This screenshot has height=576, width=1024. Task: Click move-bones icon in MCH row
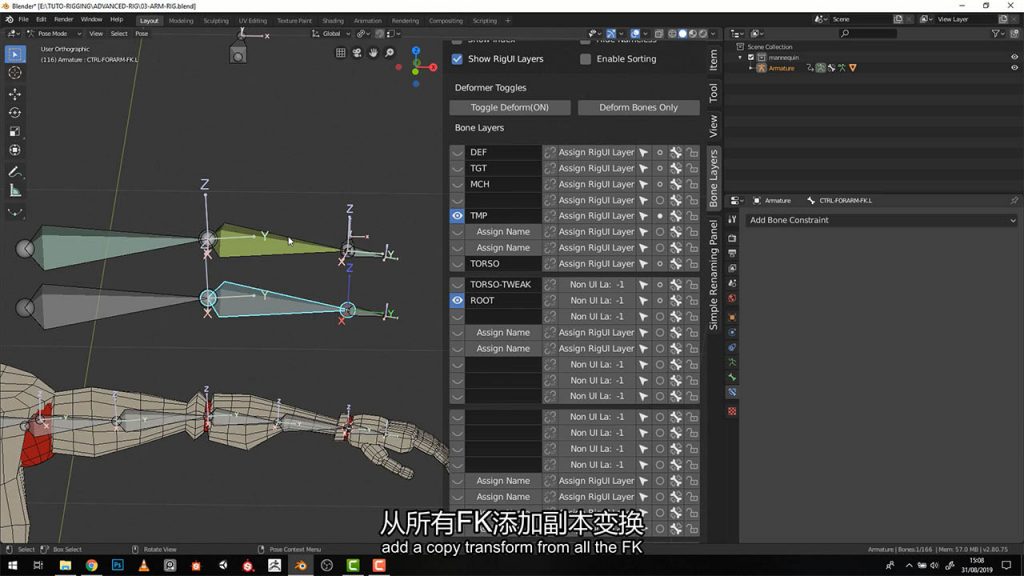tap(676, 184)
